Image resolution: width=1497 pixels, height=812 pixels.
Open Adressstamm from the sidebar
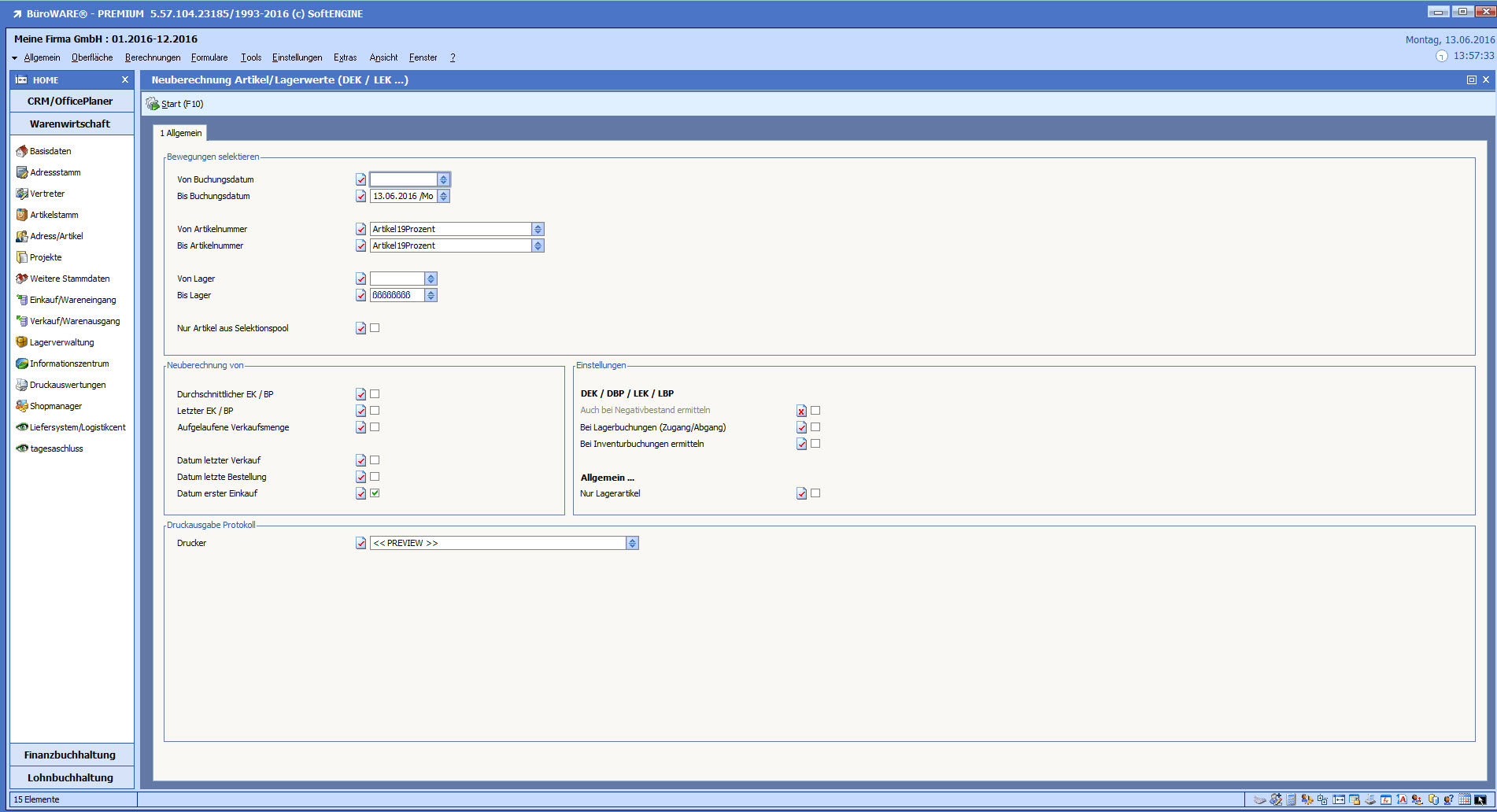pyautogui.click(x=22, y=172)
